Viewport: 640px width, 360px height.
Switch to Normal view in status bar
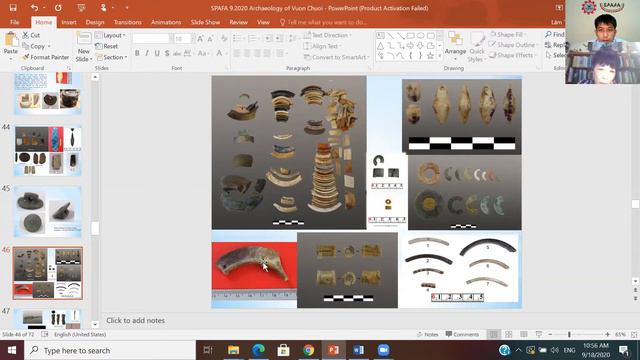tap(493, 334)
